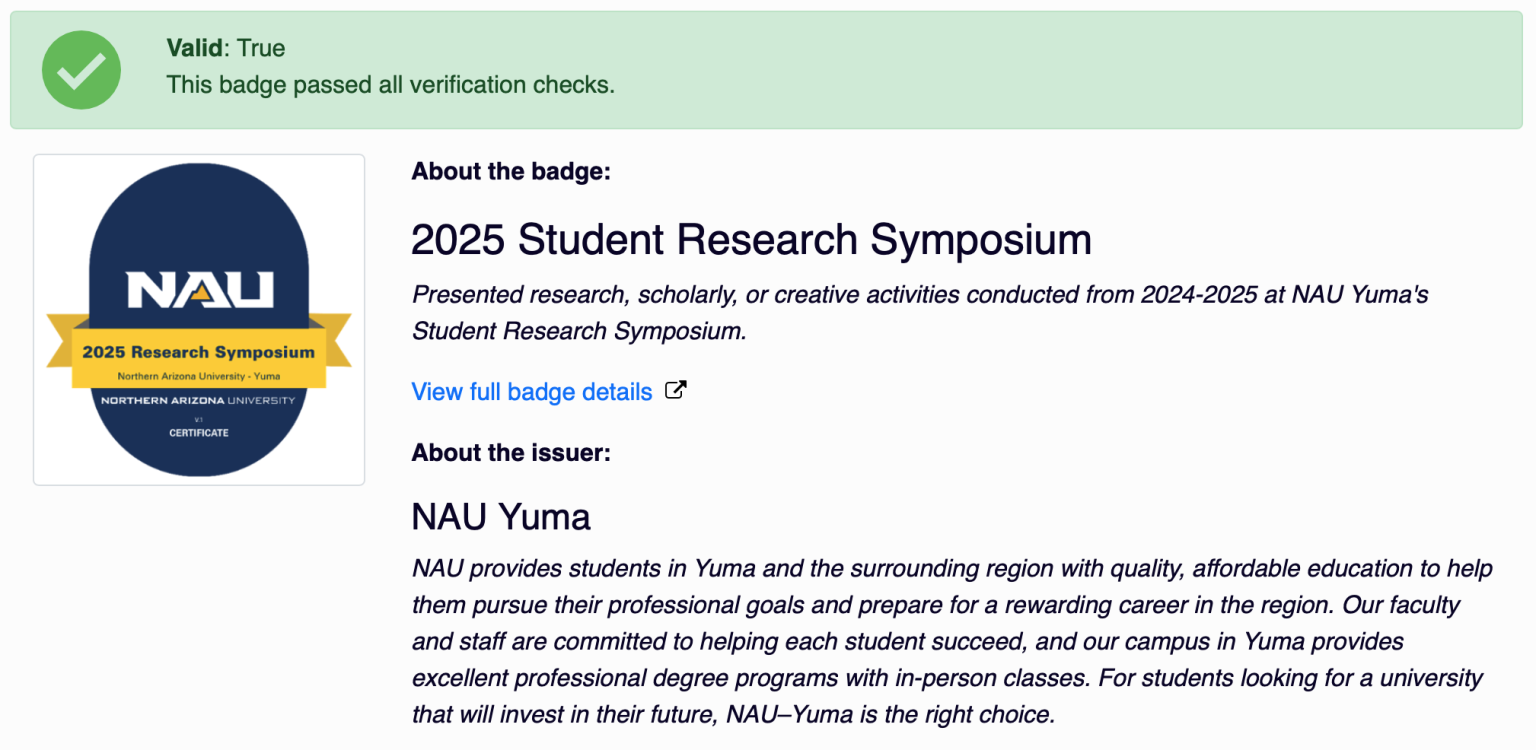Click Northern Arizona University text on badge

pos(198,401)
